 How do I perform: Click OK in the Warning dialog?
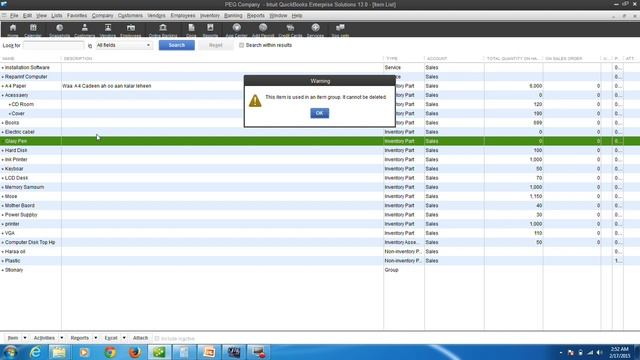[x=320, y=113]
